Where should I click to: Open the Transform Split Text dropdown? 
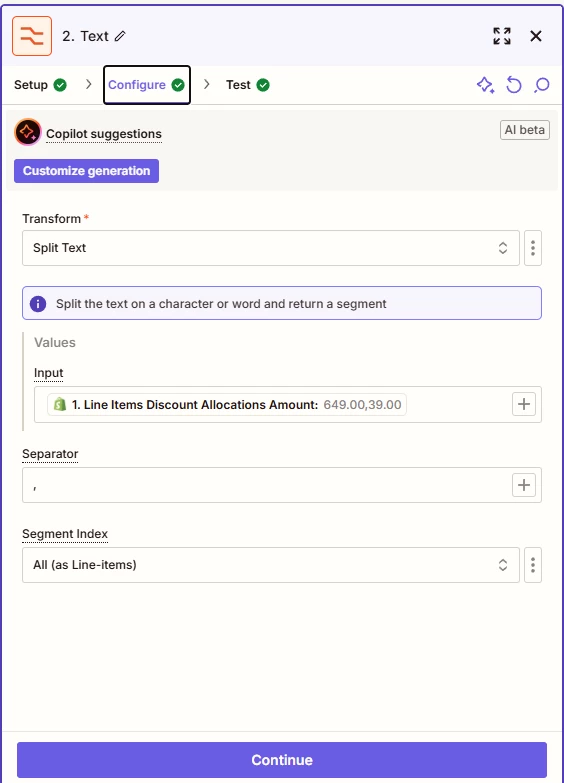click(271, 248)
